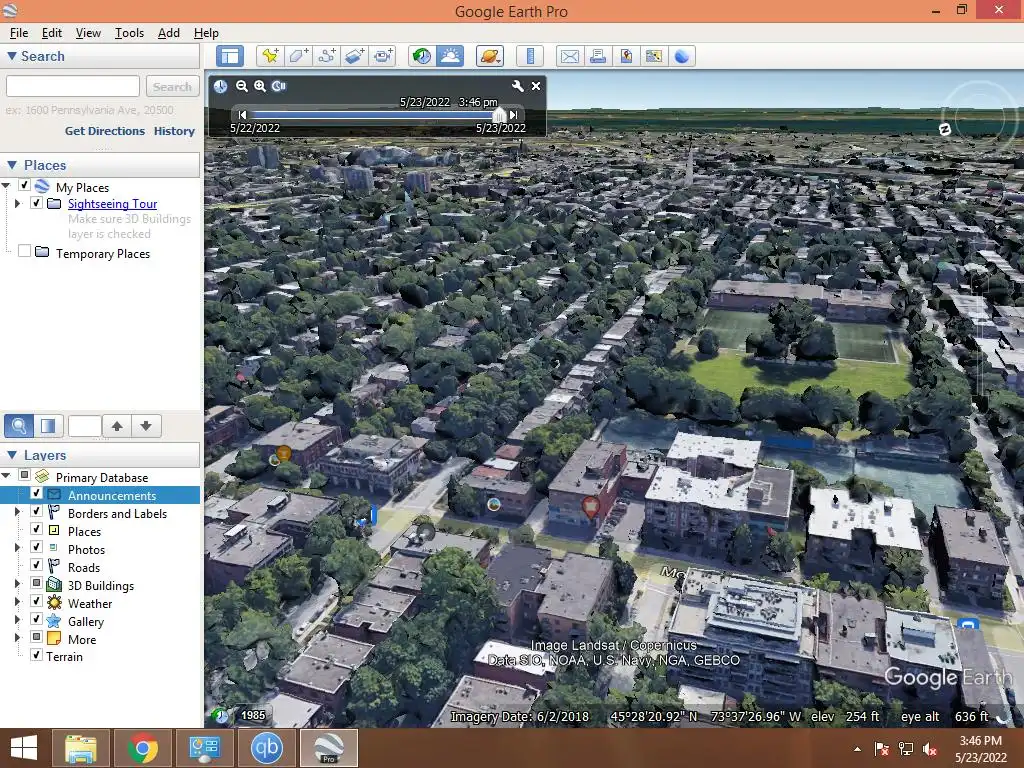This screenshot has width=1024, height=768.
Task: Move selected place down arrow
Action: (146, 426)
